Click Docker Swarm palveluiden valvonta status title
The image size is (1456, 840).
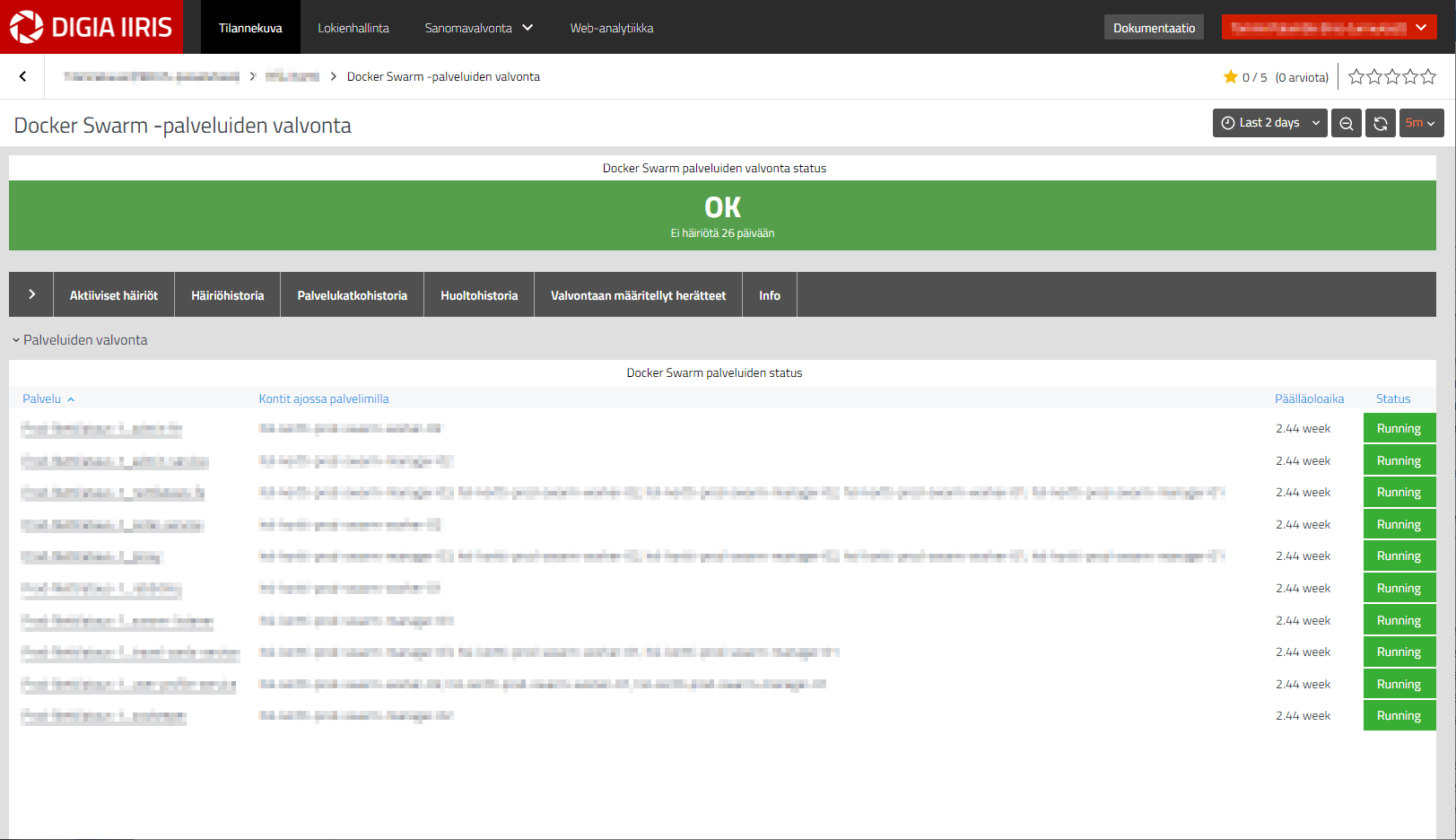[714, 168]
